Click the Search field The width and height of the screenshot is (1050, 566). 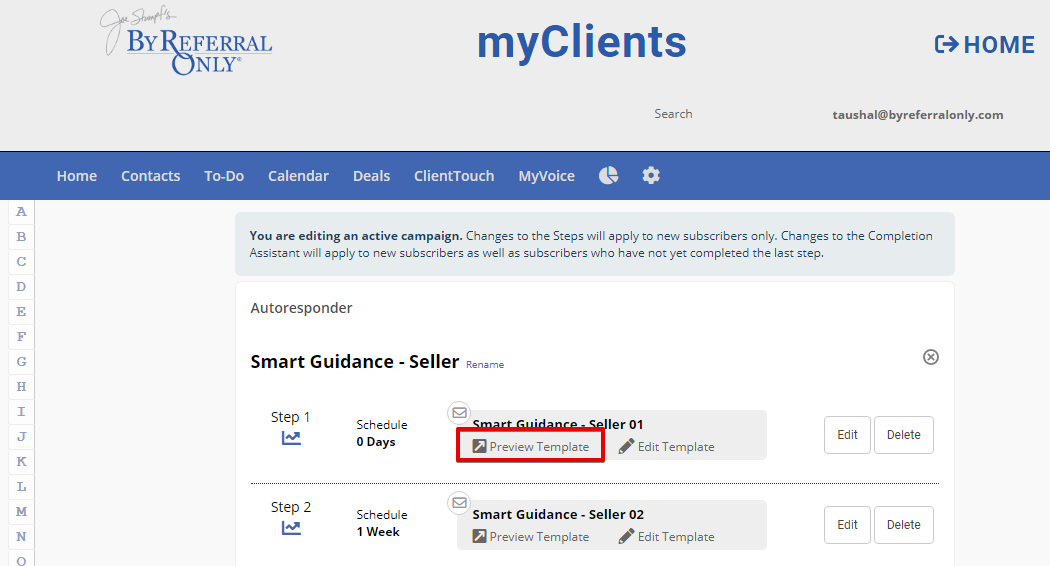673,114
